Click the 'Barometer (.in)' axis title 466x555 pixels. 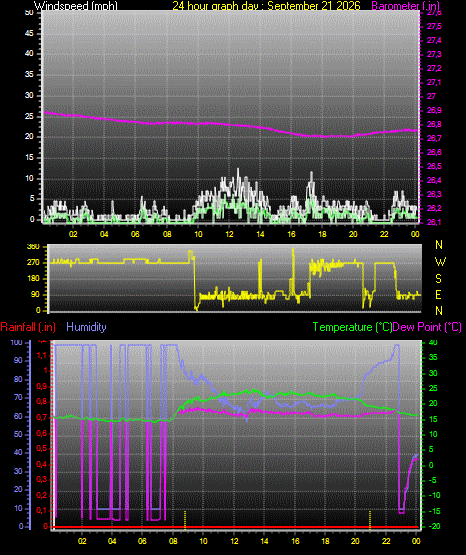[405, 6]
